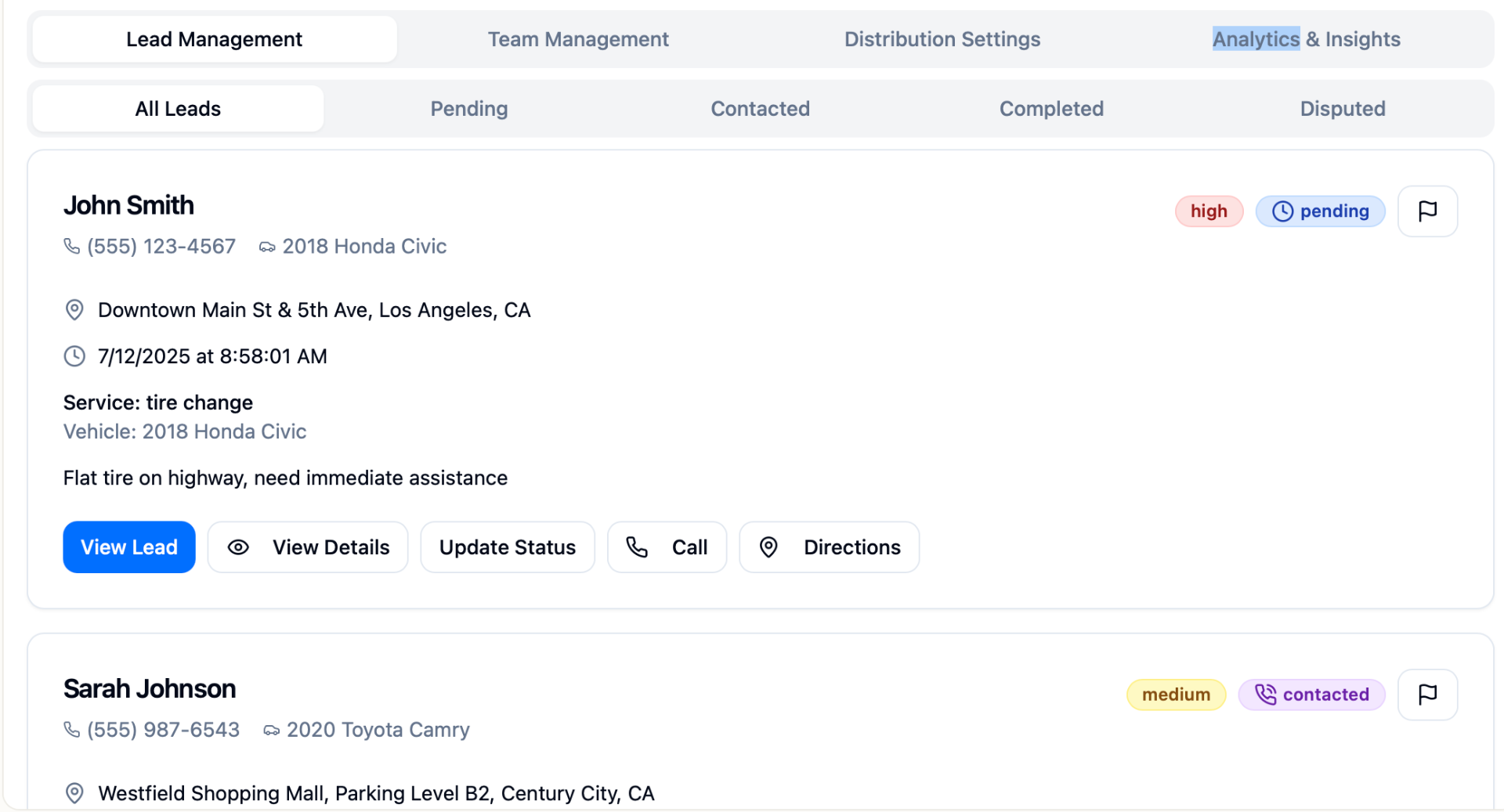This screenshot has width=1504, height=812.
Task: Click phone icon beside John Smith's number
Action: point(72,247)
